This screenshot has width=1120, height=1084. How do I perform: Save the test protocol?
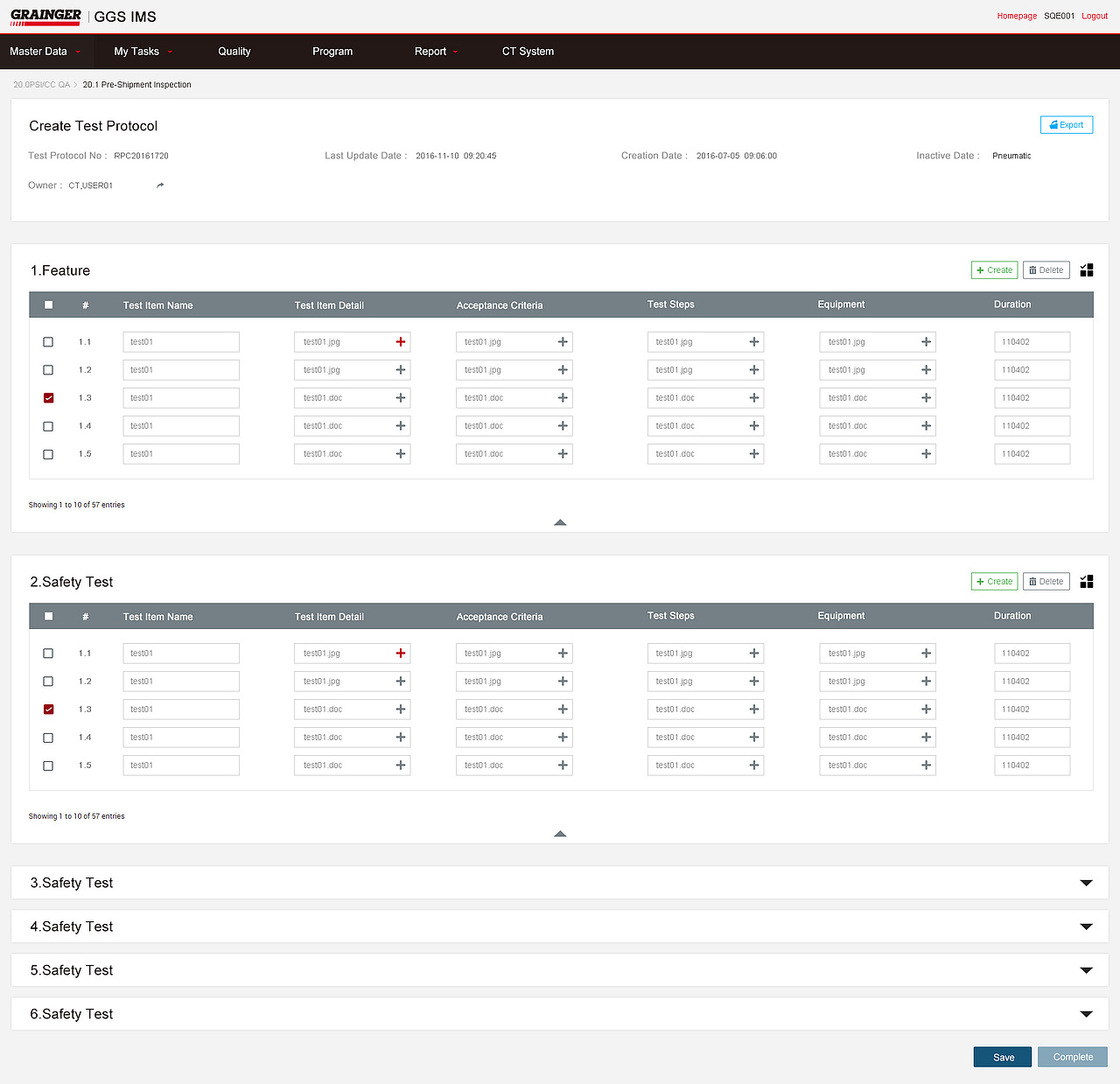click(x=1003, y=1057)
